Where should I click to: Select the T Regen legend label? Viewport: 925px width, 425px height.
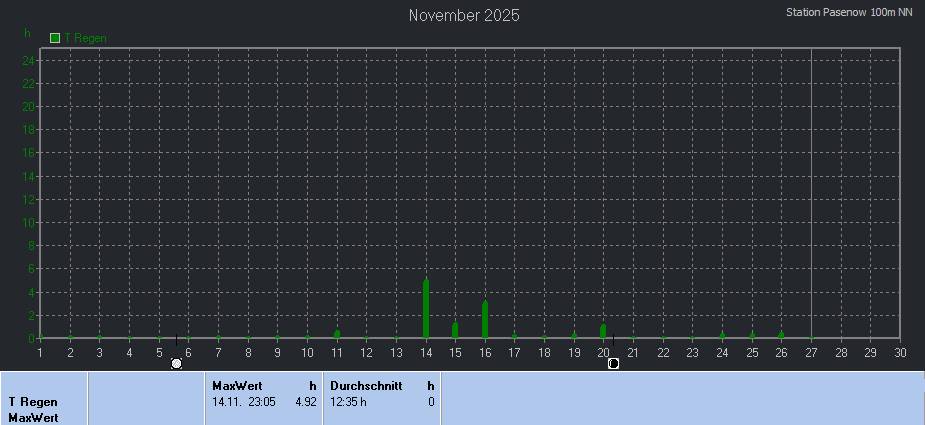click(x=86, y=38)
